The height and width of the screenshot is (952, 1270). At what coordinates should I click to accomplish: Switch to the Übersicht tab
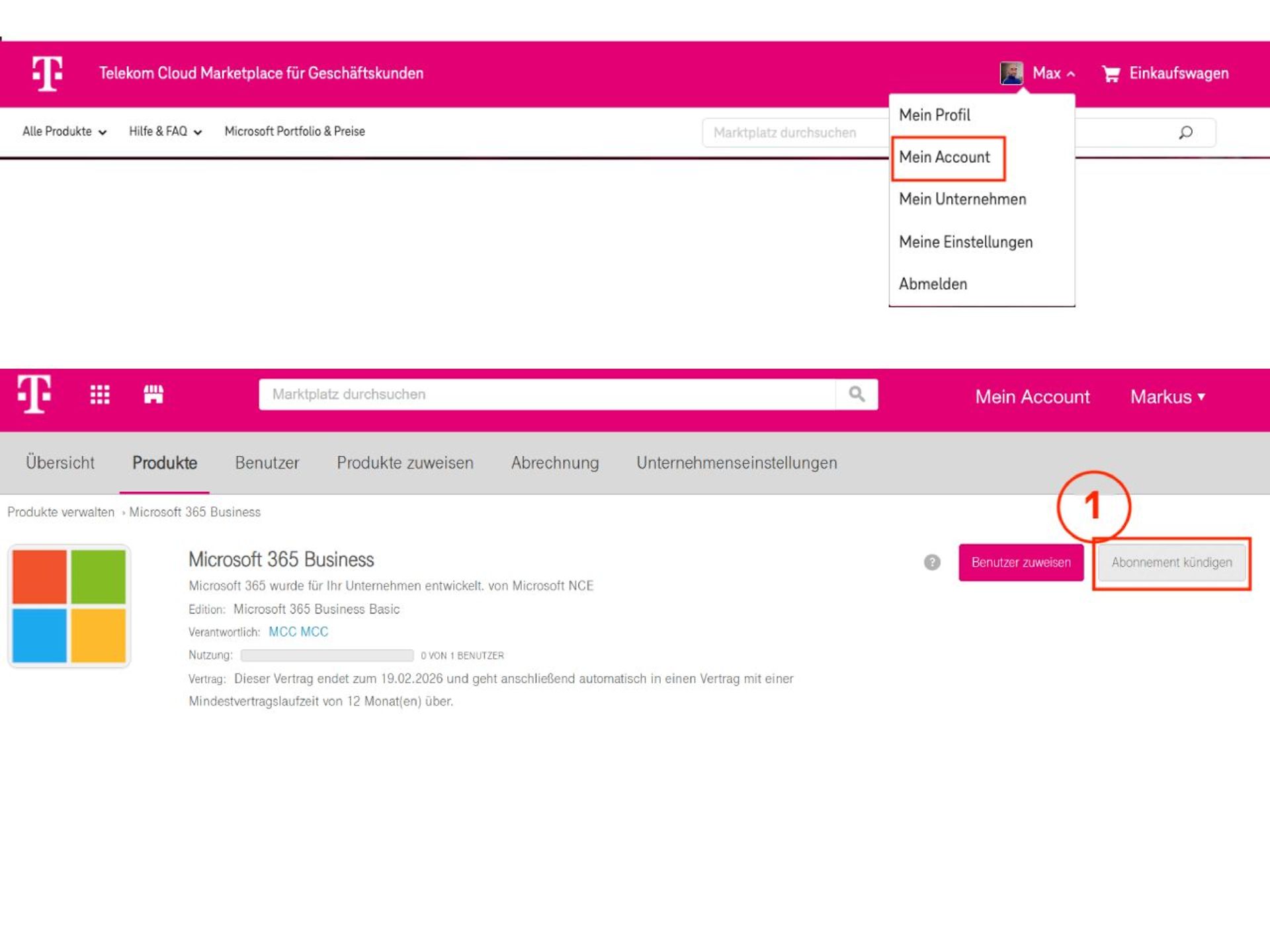[60, 463]
